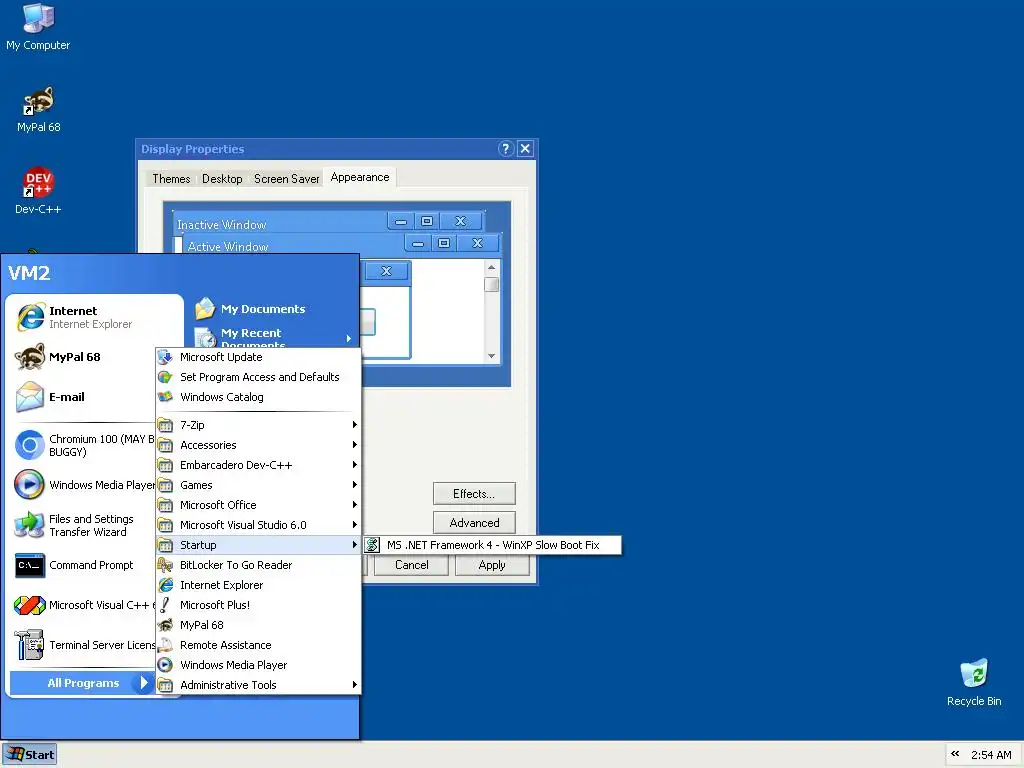Click the MyPal 68 raccoon icon in Start menu
The width and height of the screenshot is (1024, 768).
point(30,357)
